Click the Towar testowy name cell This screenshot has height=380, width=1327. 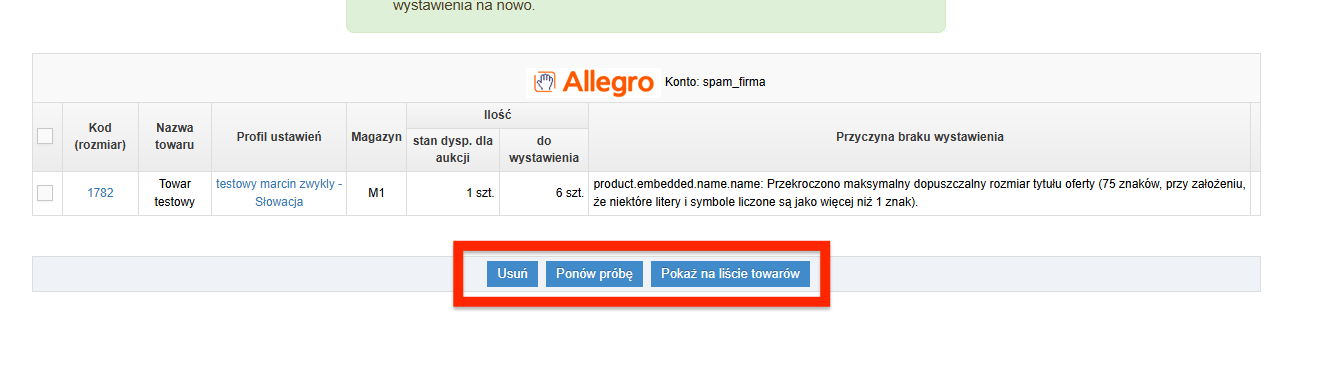click(175, 193)
